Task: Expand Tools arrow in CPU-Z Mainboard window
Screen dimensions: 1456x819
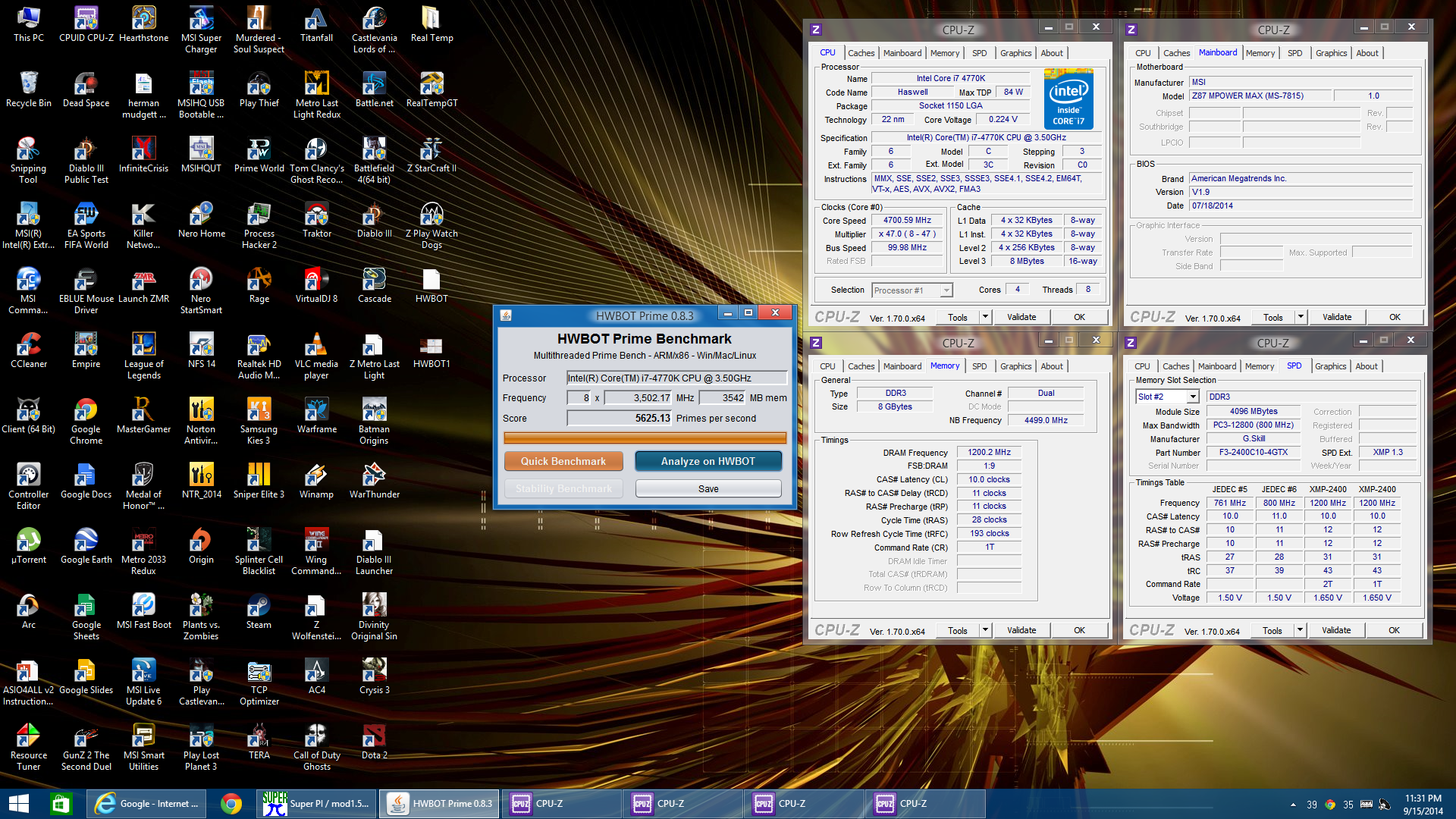Action: pos(1301,317)
